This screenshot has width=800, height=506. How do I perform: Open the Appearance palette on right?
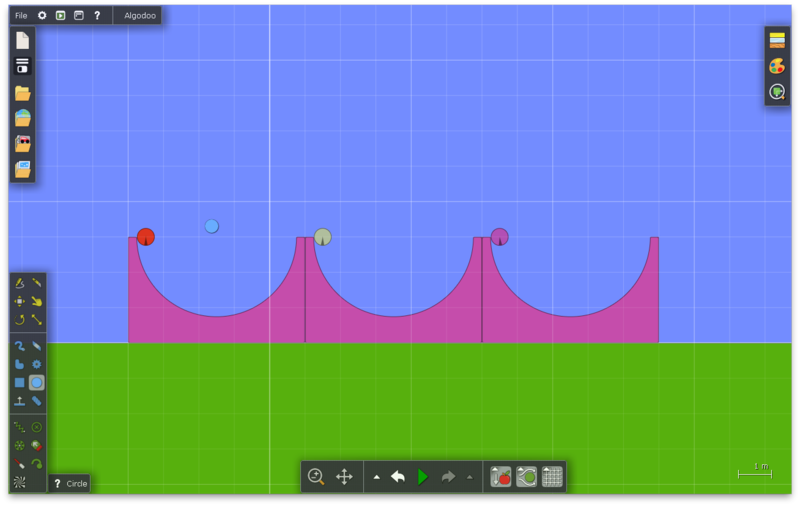777,66
